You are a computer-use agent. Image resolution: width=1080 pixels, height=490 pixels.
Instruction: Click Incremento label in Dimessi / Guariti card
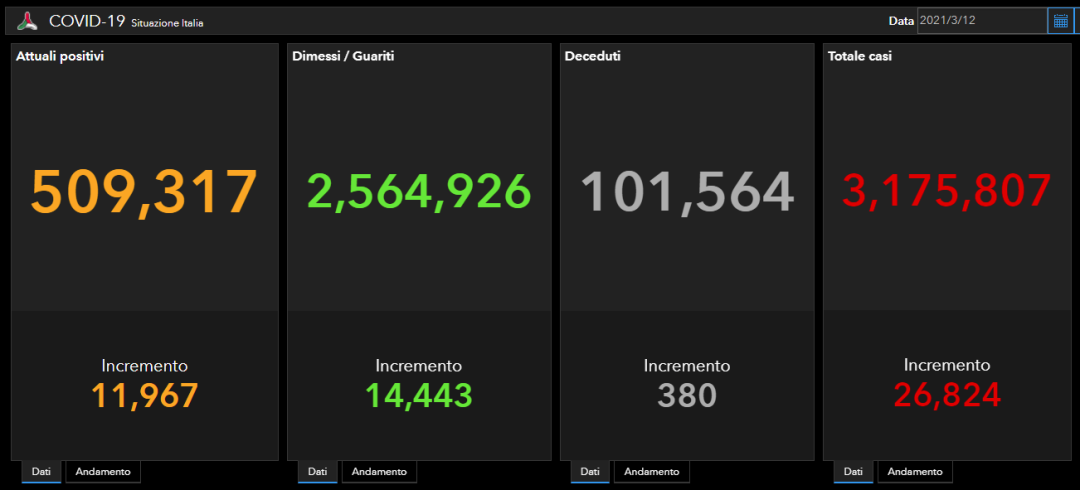coord(419,365)
